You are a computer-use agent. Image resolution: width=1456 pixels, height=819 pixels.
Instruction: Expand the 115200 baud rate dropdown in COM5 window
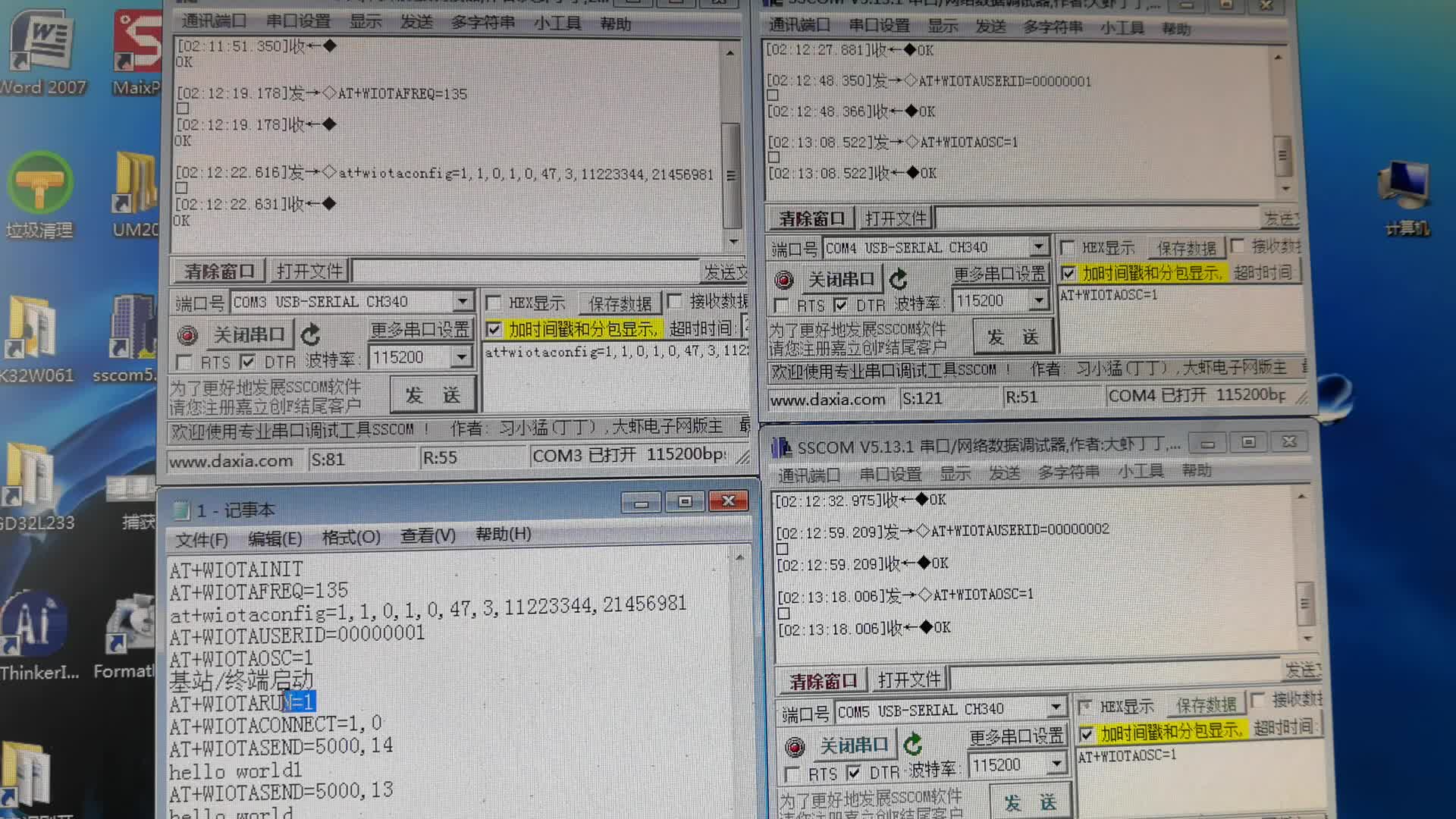coord(1056,764)
